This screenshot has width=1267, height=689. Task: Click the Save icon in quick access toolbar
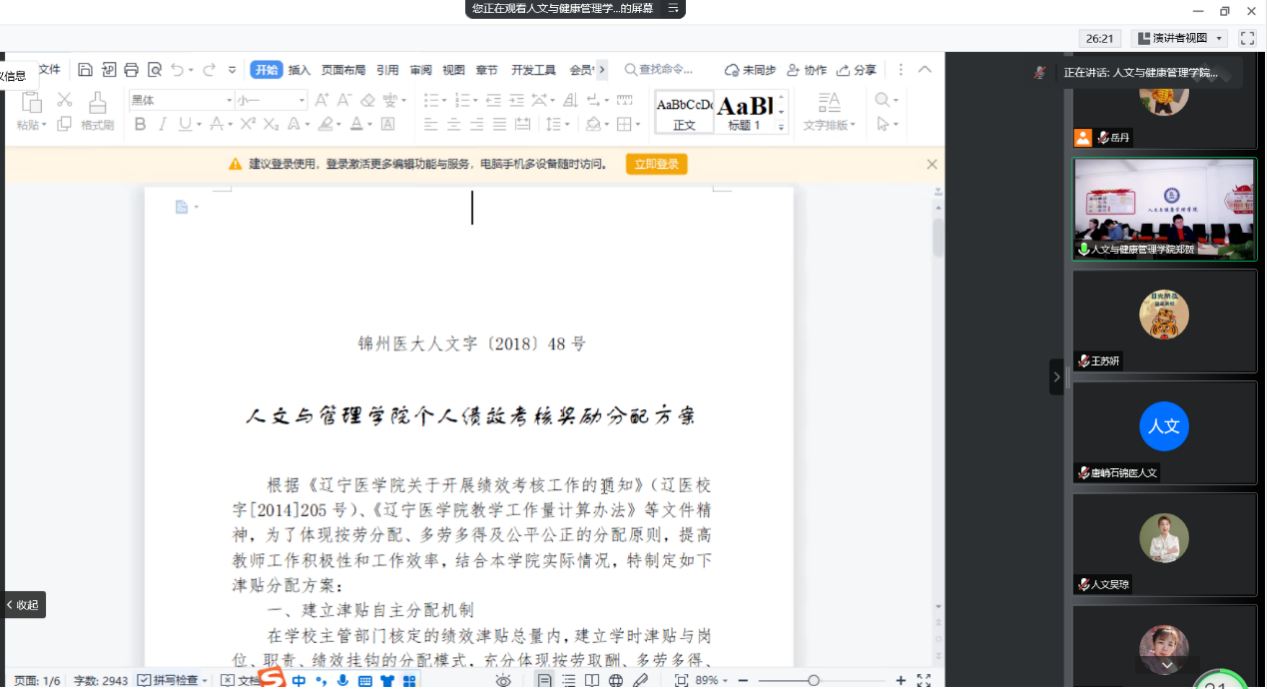coord(85,70)
